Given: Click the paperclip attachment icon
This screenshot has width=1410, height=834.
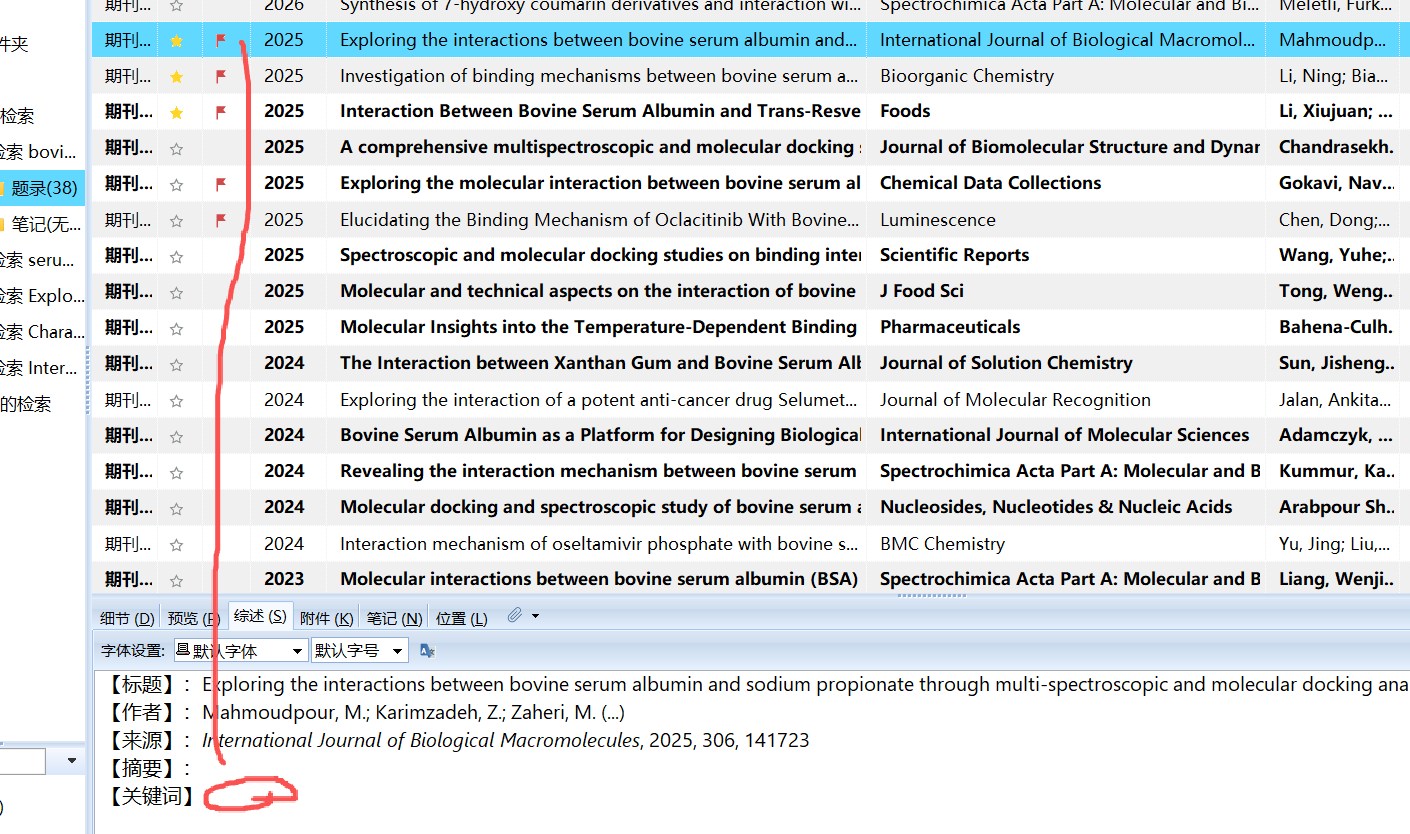Looking at the screenshot, I should [x=514, y=616].
